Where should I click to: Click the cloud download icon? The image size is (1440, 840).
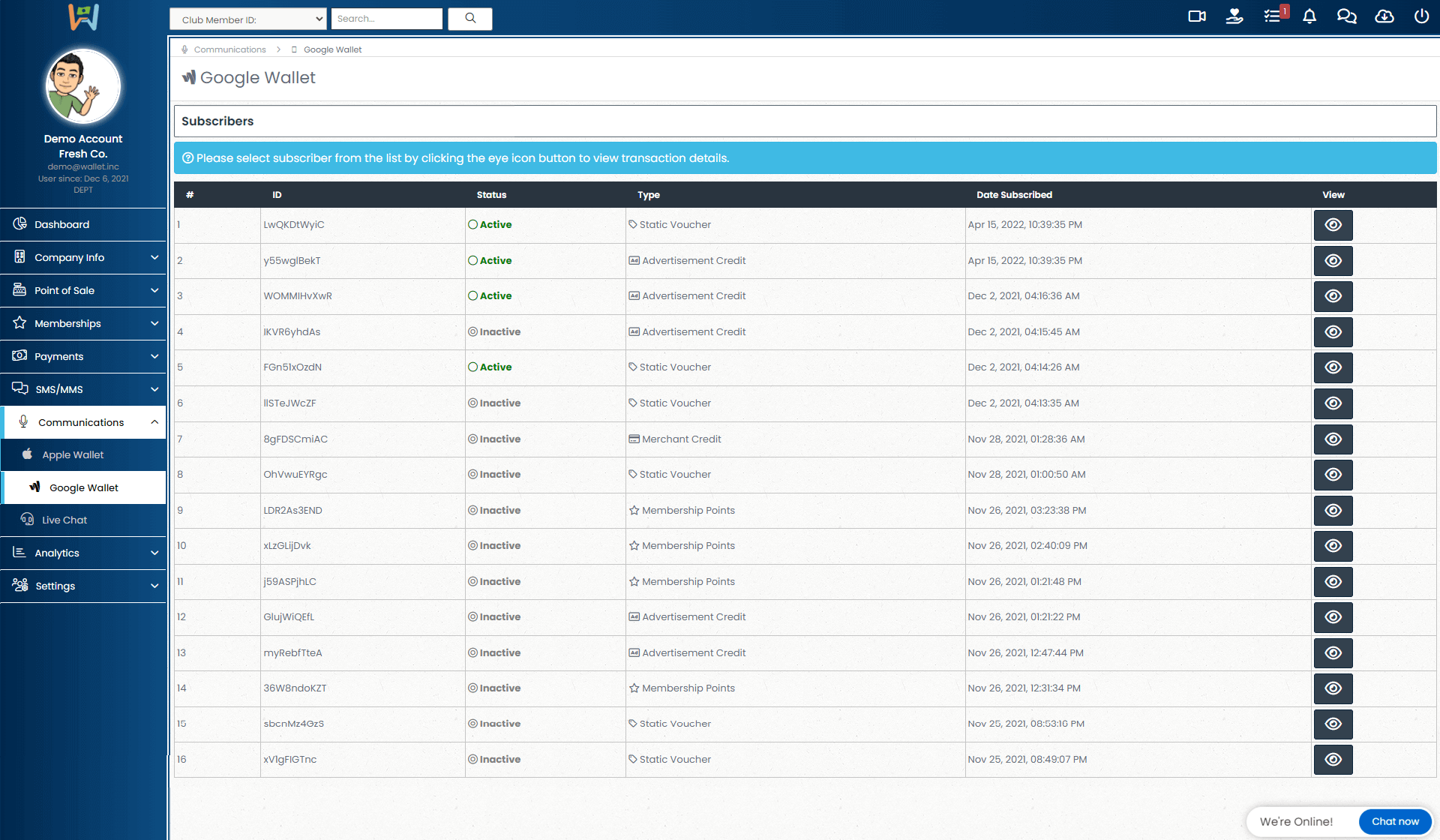tap(1384, 16)
